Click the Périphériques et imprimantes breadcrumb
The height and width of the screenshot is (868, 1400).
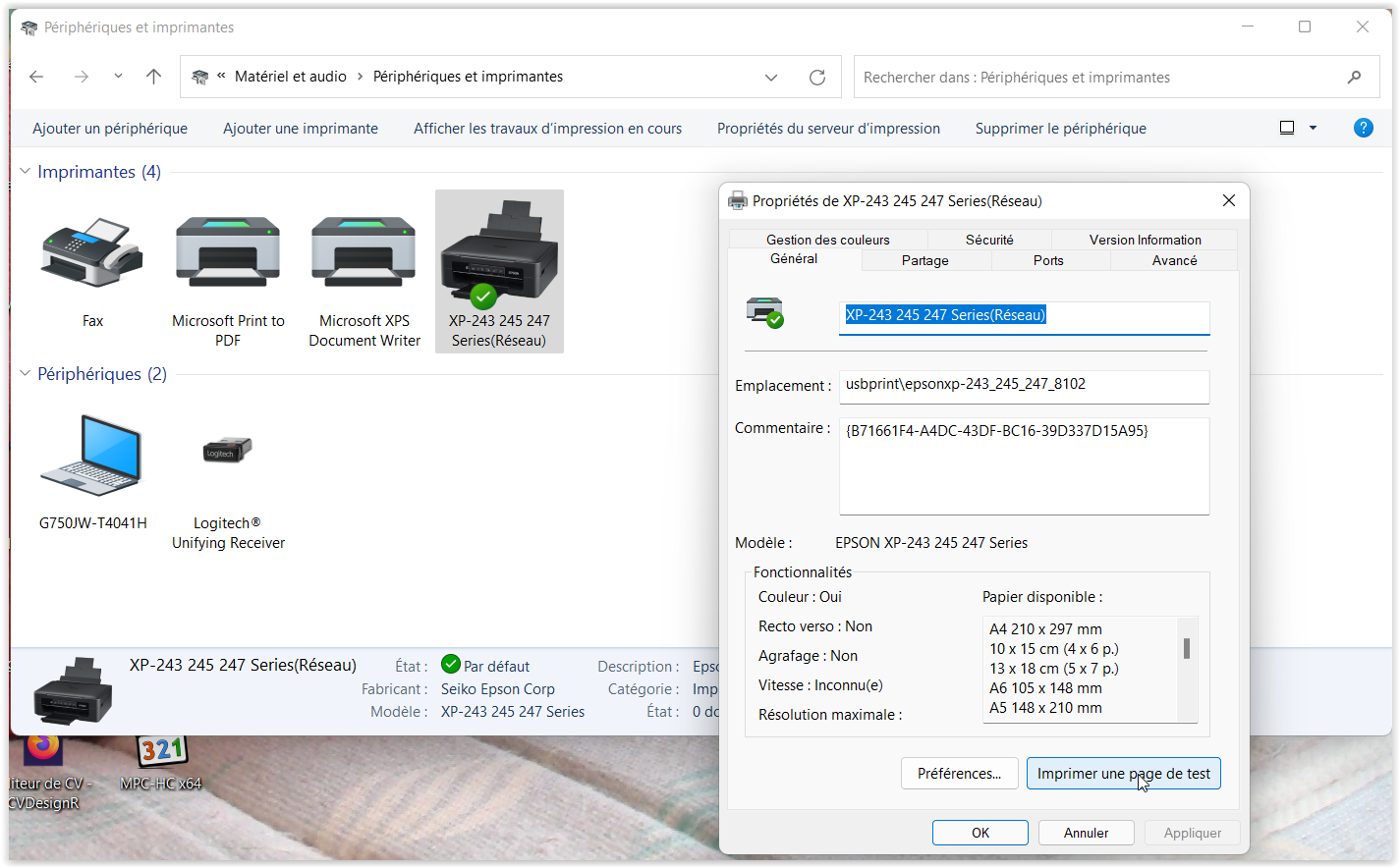point(468,77)
